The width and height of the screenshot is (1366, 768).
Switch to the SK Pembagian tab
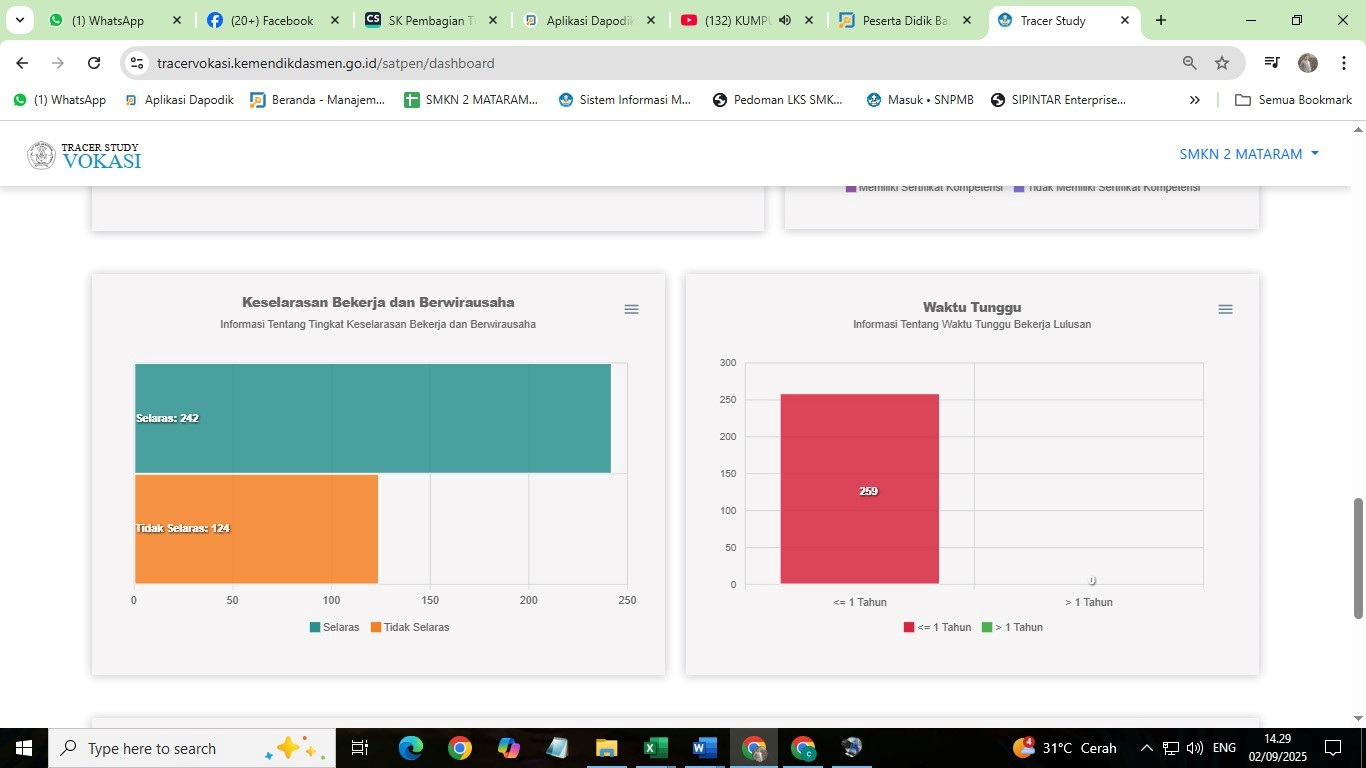[430, 20]
